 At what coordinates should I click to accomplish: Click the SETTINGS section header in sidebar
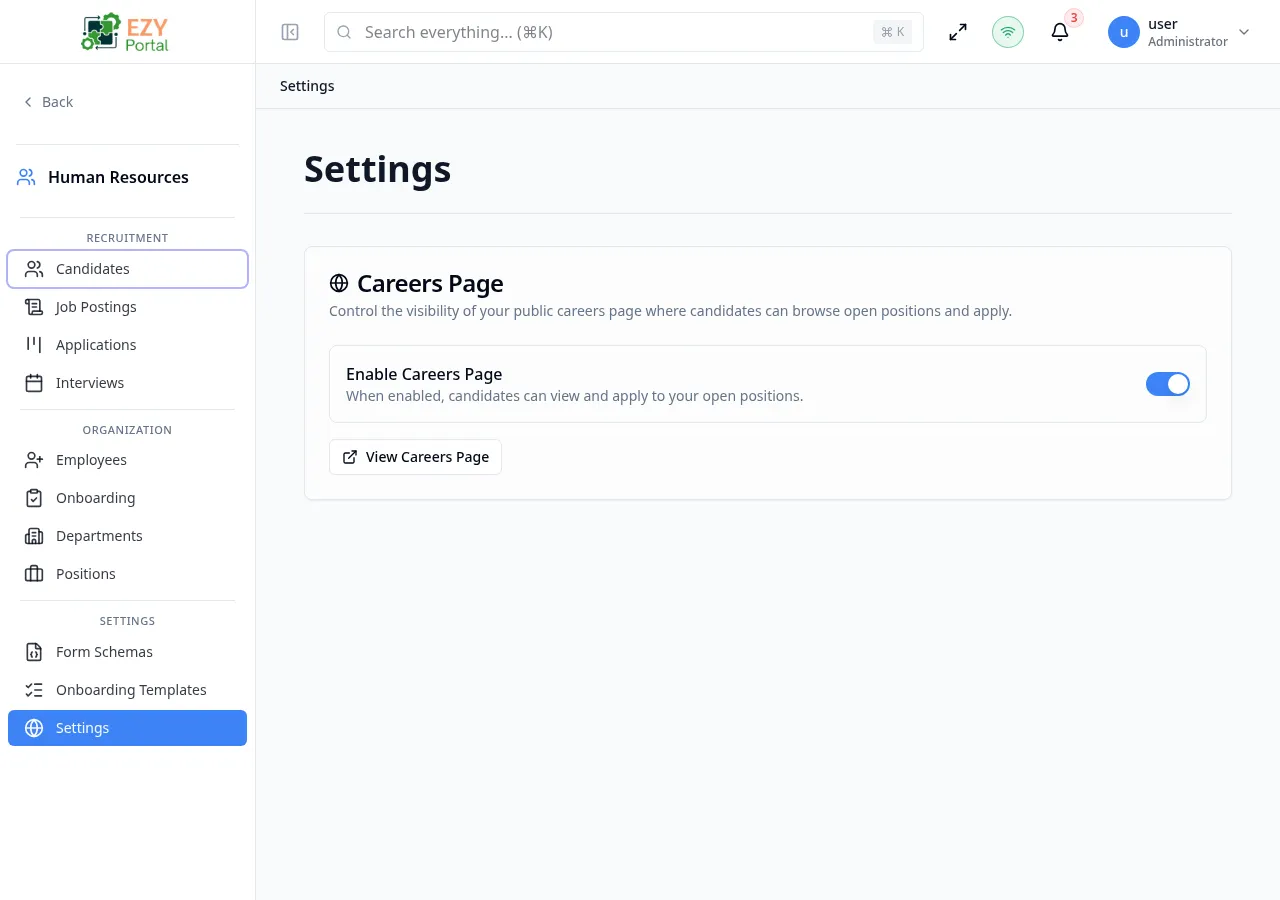127,621
